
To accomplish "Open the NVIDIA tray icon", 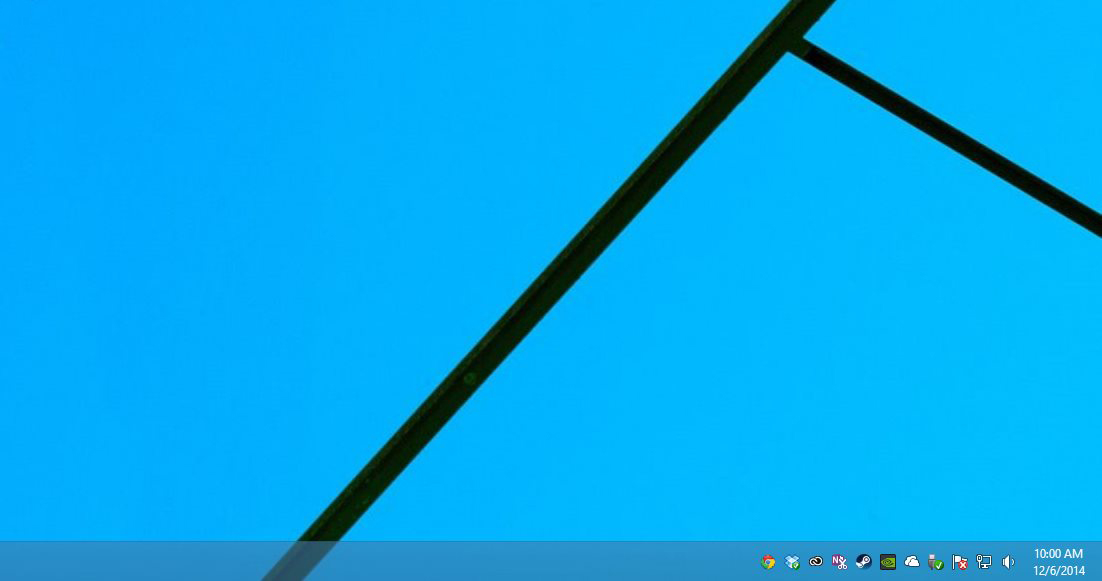I will click(888, 561).
